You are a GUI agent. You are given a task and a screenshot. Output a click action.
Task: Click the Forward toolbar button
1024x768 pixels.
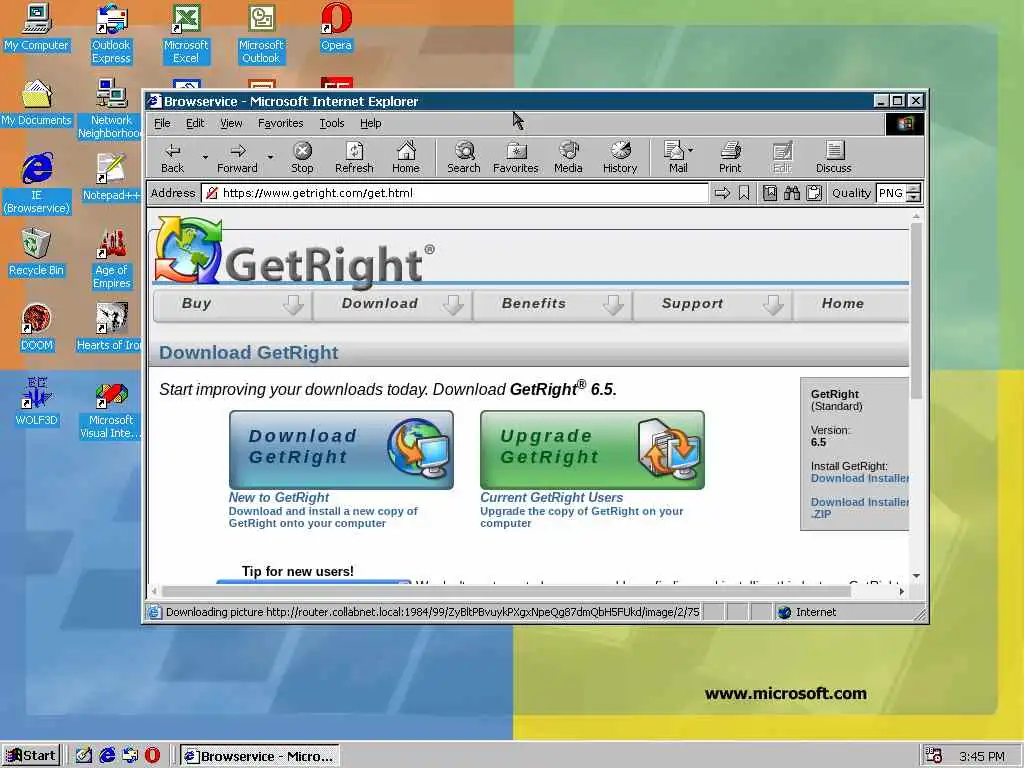point(237,158)
